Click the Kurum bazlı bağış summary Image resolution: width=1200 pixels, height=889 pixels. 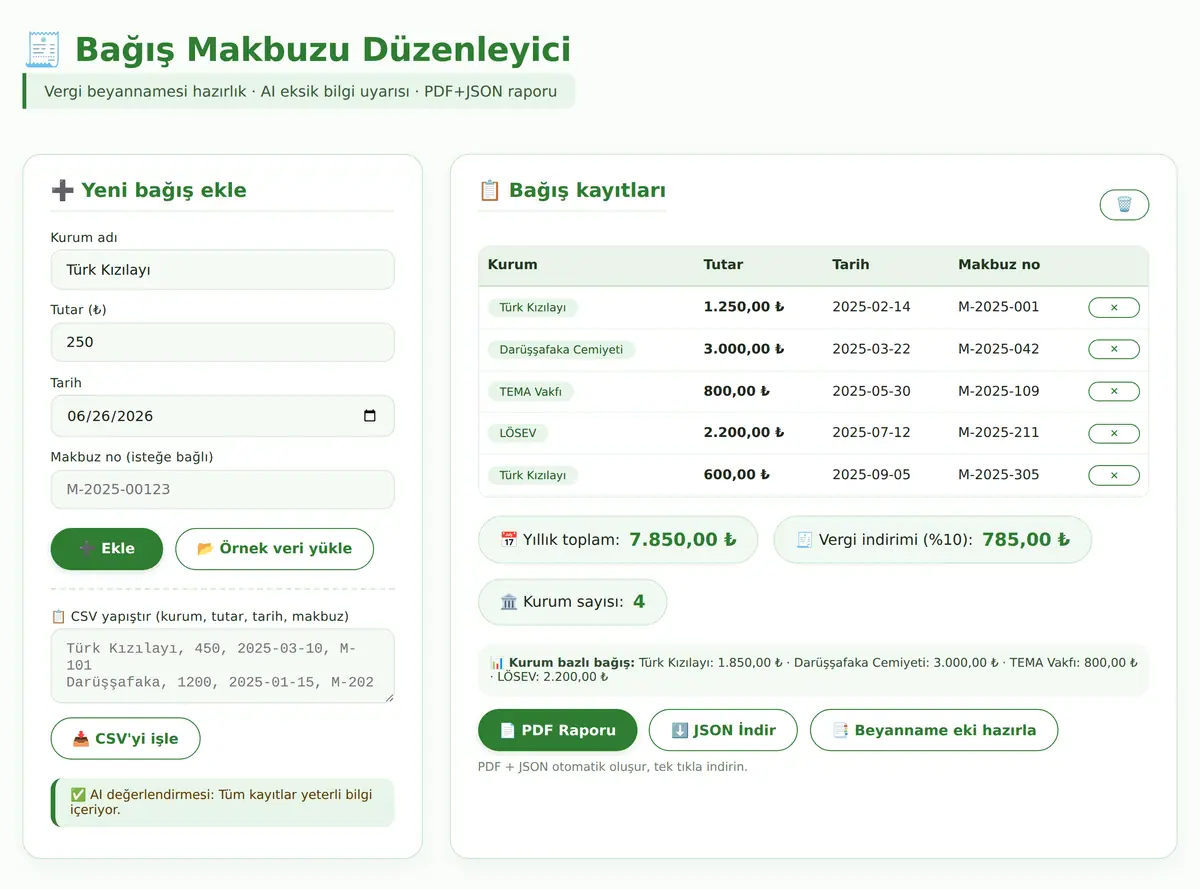pyautogui.click(x=814, y=669)
